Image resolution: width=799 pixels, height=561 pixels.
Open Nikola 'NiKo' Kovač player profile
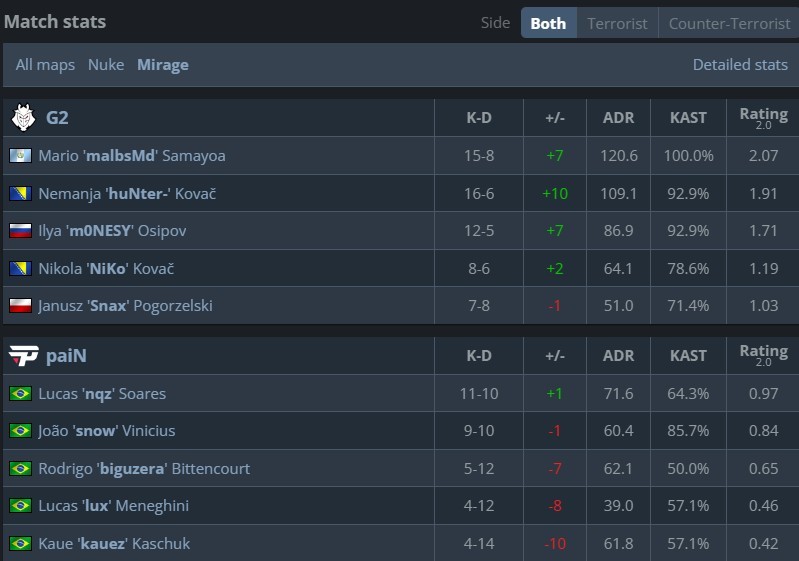coord(126,269)
